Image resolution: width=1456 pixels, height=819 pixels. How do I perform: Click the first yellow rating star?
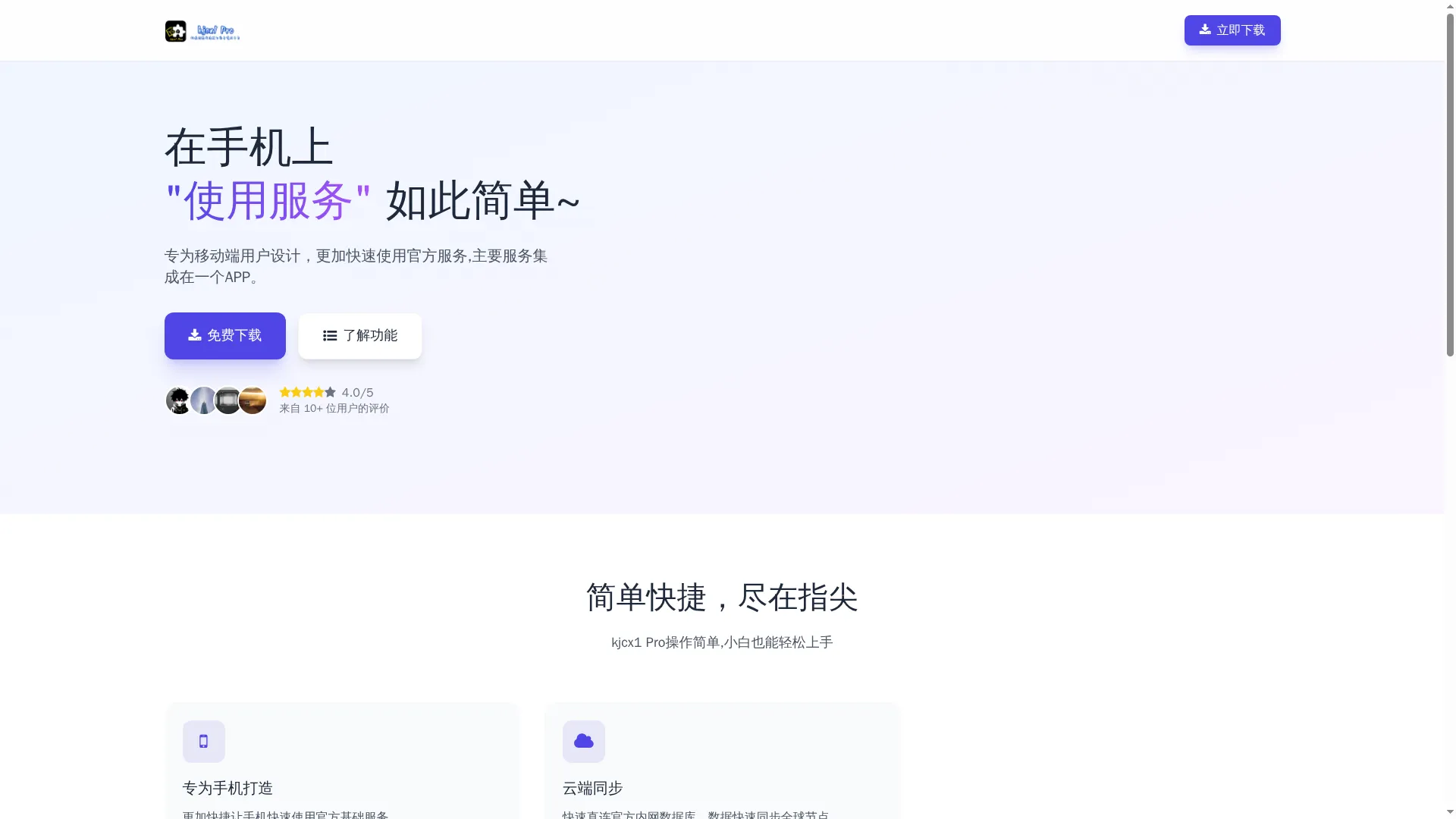point(284,392)
